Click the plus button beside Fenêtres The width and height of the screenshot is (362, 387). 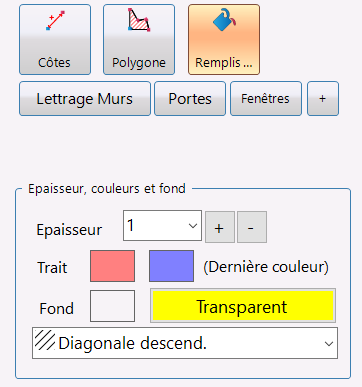[x=323, y=99]
